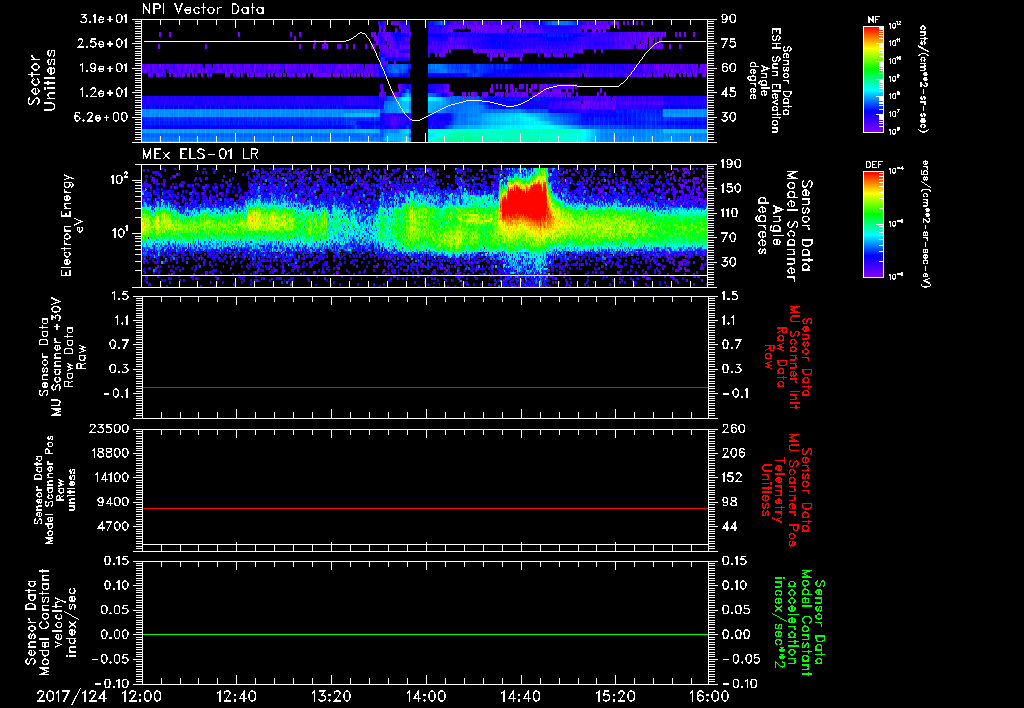Screen dimensions: 1024x708
Task: Click the 'Electron Energy eV' axis label
Action: tap(74, 225)
